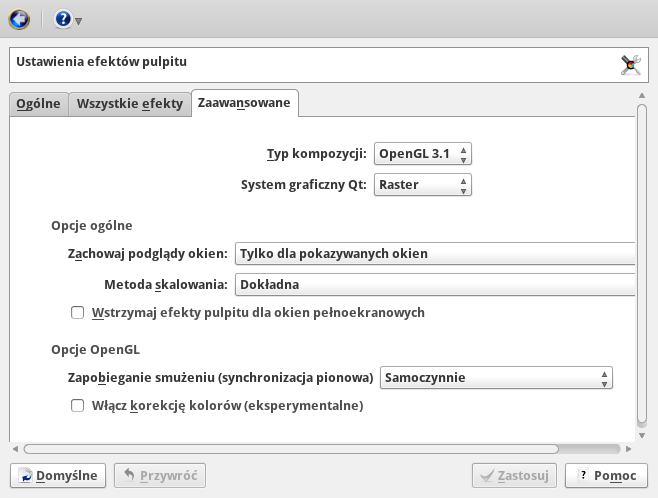Click the horizontal scrollbar at the bottom
The width and height of the screenshot is (658, 498).
(320, 449)
